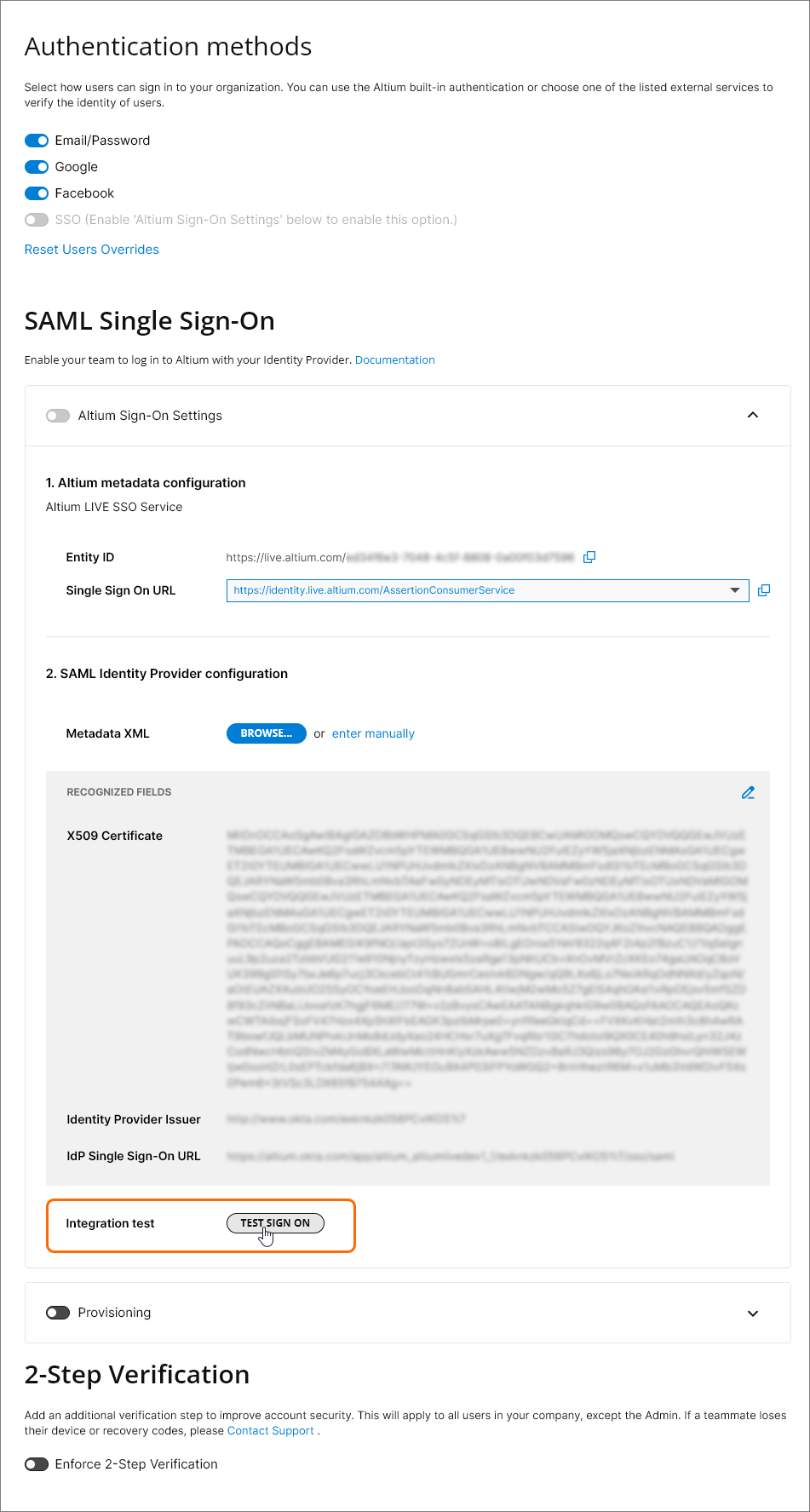Enable Enforce 2-Step Verification
Image resolution: width=810 pixels, height=1512 pixels.
coord(37,1464)
